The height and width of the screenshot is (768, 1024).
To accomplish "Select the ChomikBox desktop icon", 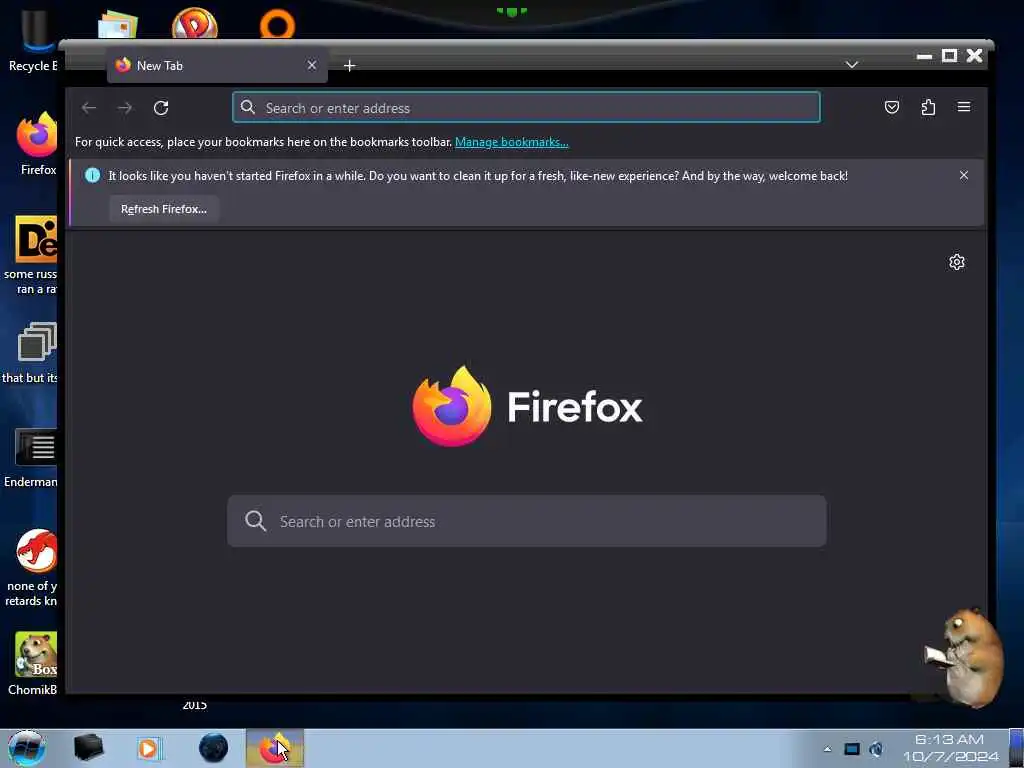I will 35,663.
